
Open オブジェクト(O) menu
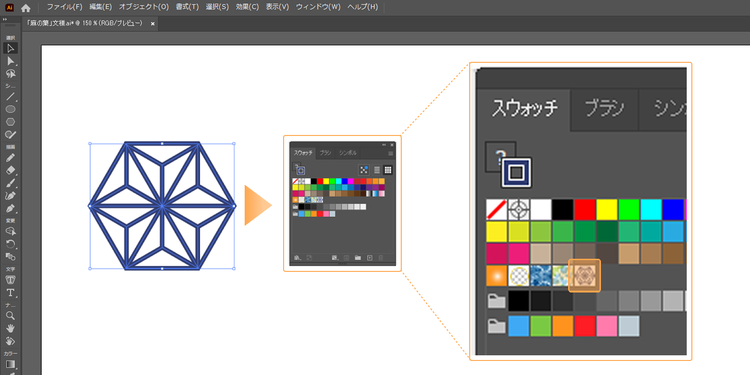point(144,7)
